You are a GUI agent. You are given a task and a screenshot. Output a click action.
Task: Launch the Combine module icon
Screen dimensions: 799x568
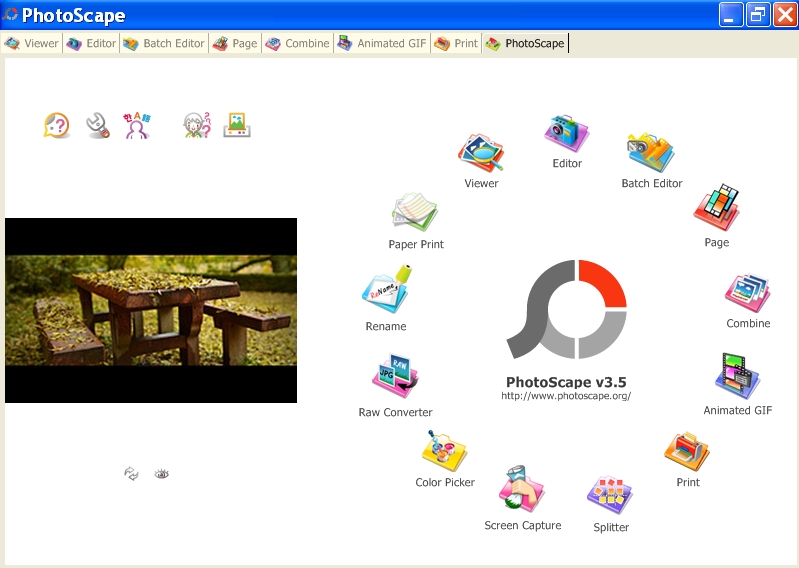tap(748, 293)
